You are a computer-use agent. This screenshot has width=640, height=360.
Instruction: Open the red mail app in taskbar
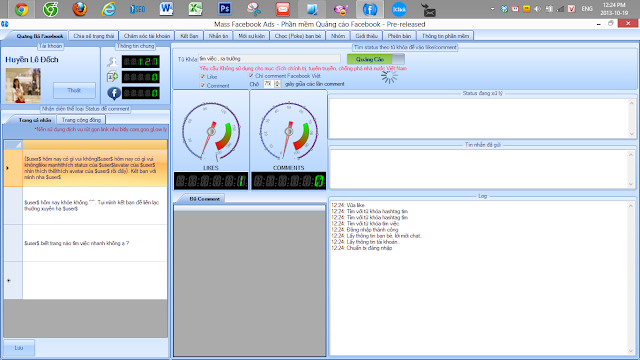click(282, 9)
